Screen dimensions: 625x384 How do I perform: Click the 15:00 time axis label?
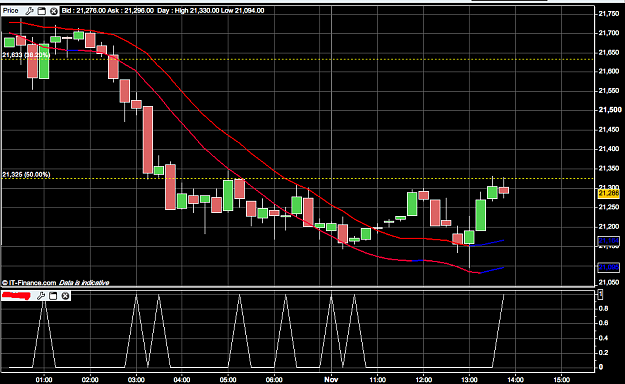coord(562,380)
